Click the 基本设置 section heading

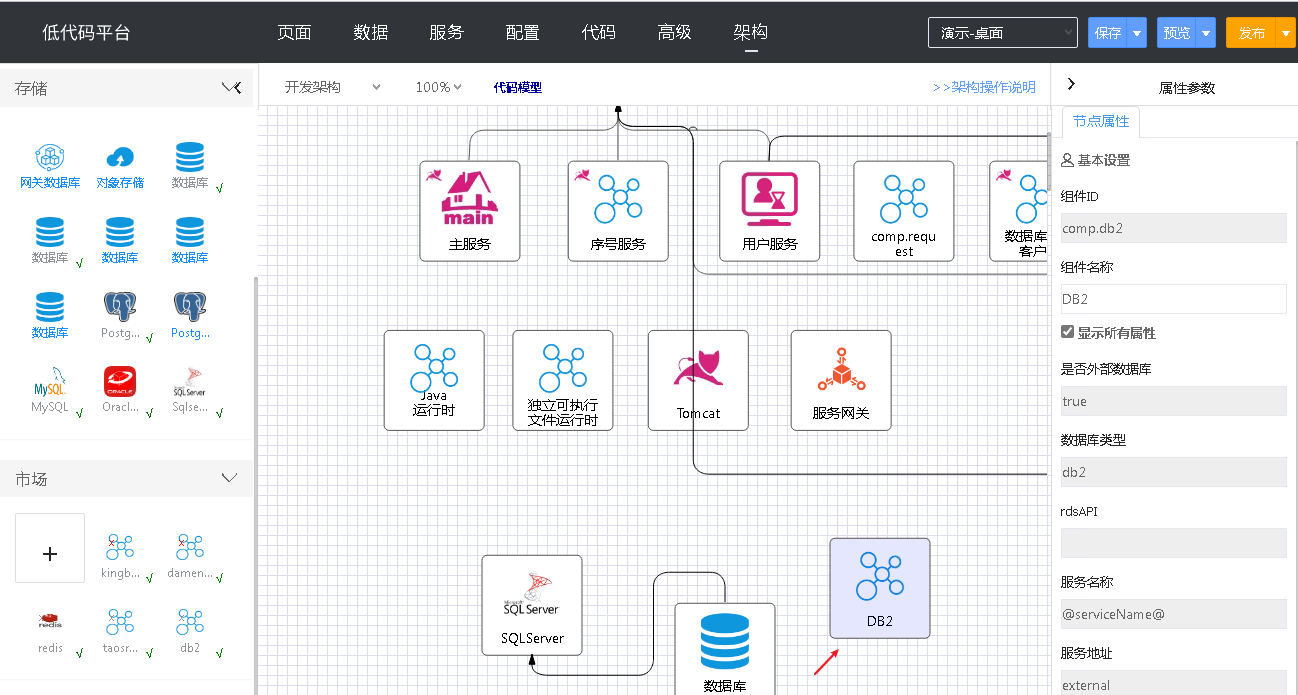click(x=1095, y=160)
